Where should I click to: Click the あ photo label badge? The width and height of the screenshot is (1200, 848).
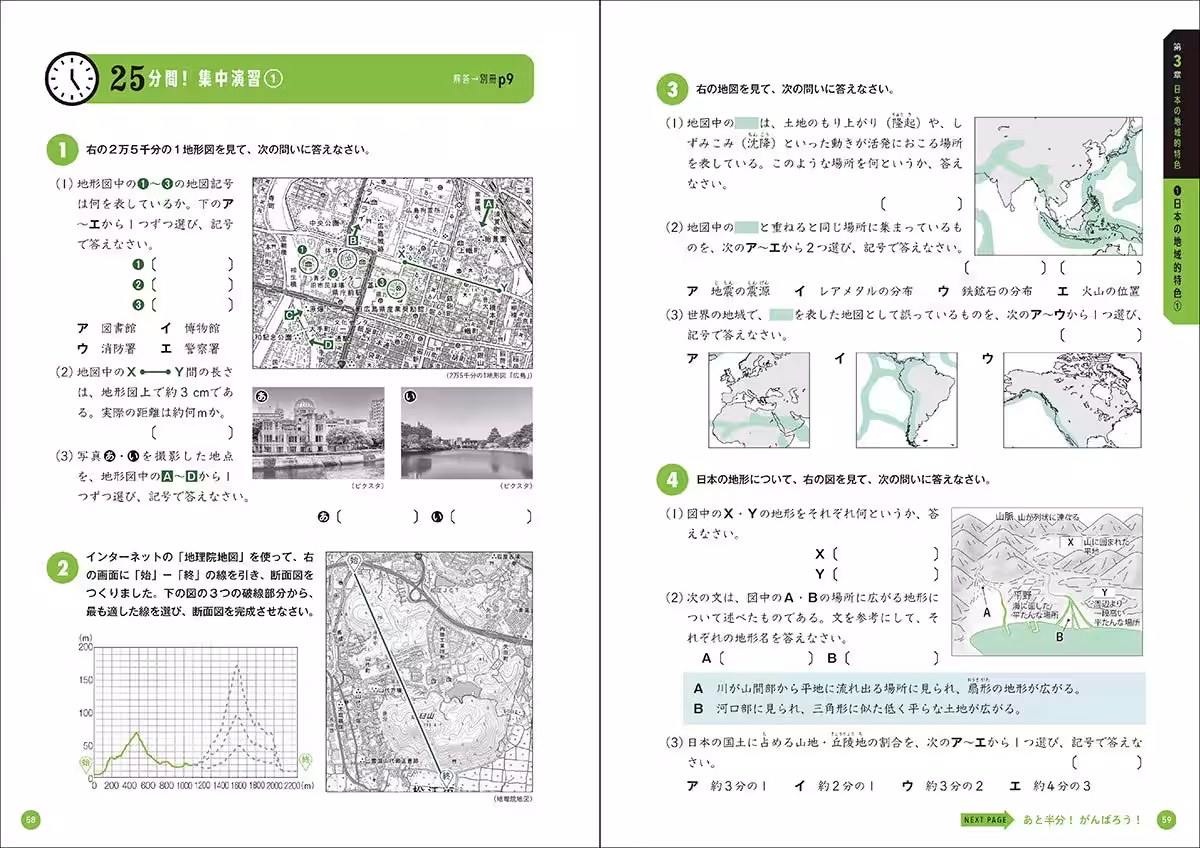262,397
